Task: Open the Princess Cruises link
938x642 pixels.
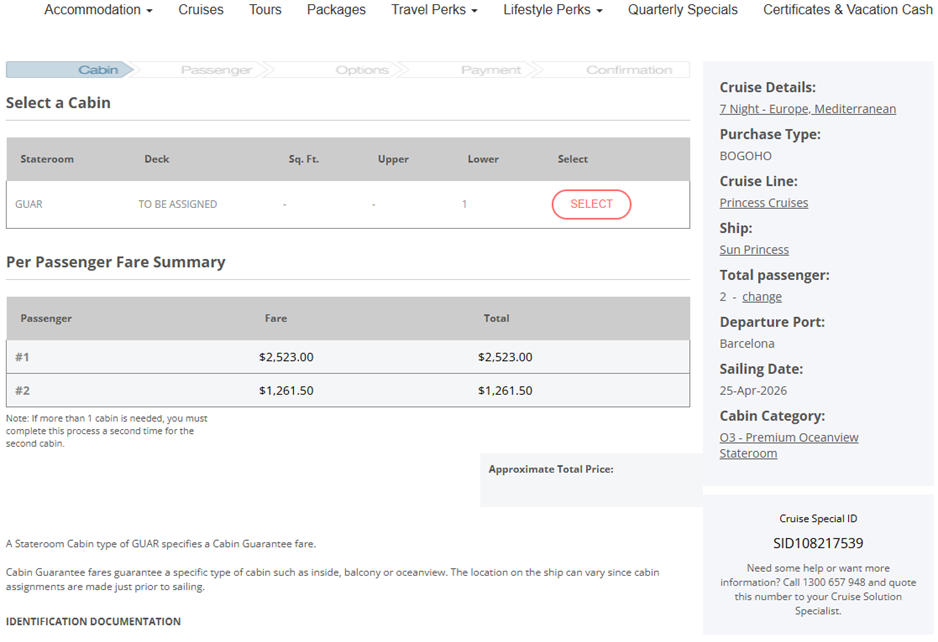Action: tap(763, 203)
